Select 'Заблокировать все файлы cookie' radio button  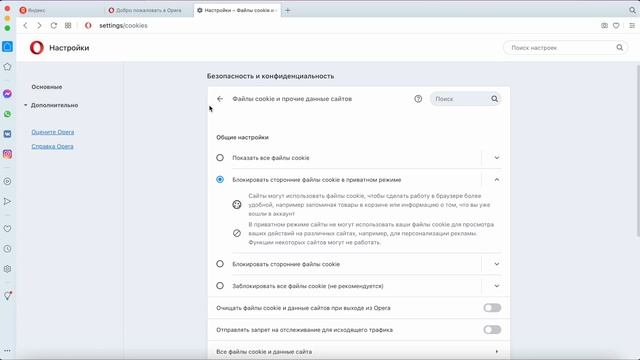click(220, 286)
